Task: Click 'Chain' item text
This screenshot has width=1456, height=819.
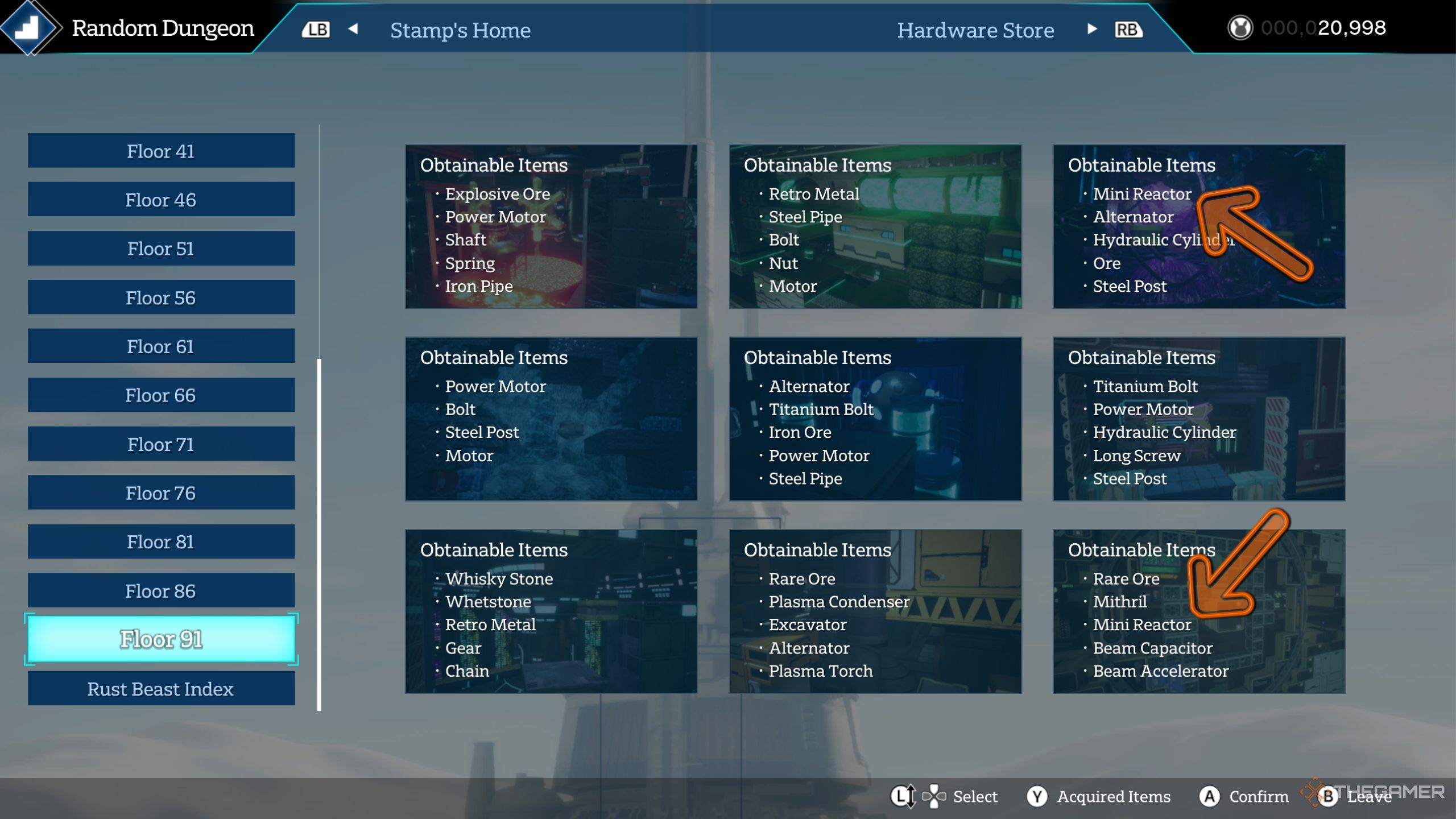Action: pyautogui.click(x=467, y=671)
